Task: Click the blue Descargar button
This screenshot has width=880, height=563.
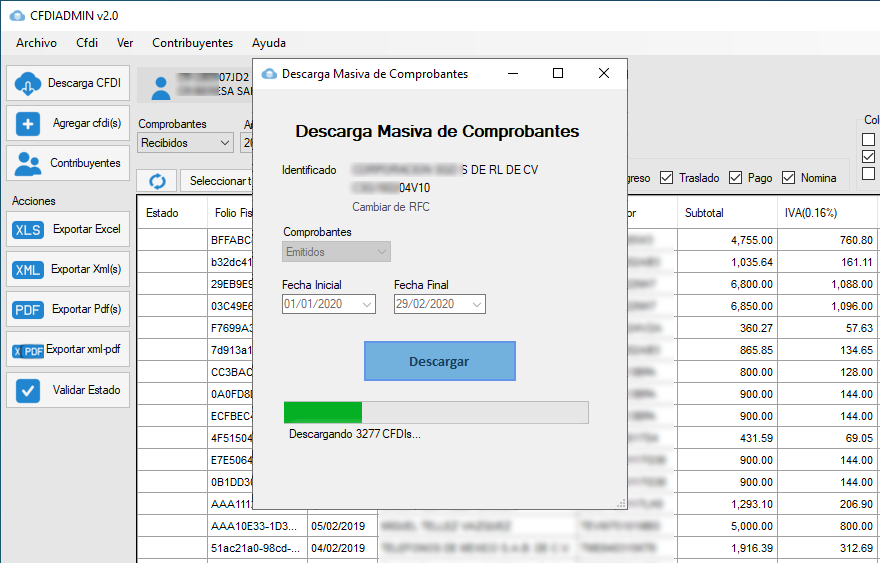Action: (x=439, y=361)
